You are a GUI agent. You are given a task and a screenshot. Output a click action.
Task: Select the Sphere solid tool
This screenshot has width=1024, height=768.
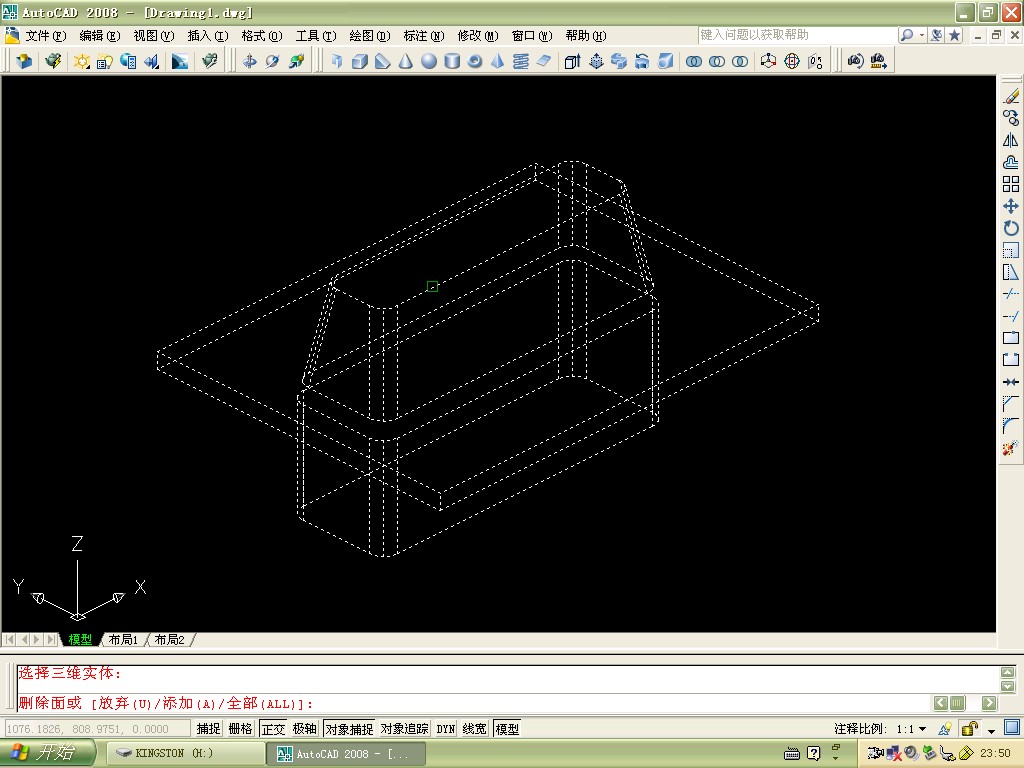coord(429,61)
